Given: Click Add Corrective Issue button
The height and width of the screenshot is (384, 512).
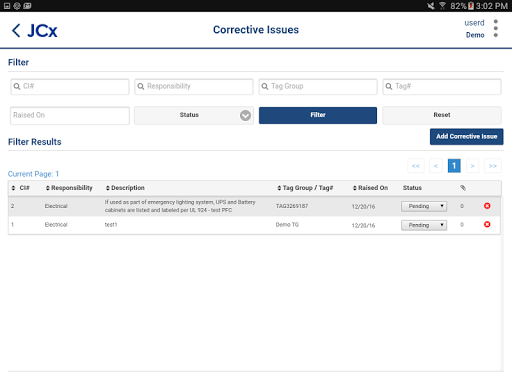Looking at the screenshot, I should [466, 137].
